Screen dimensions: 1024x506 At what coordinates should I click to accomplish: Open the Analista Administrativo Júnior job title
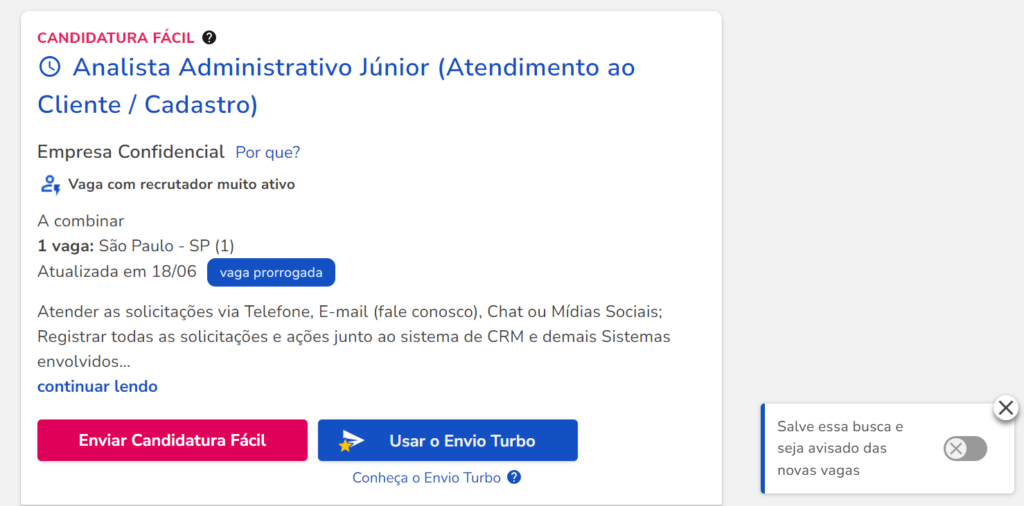tap(336, 86)
